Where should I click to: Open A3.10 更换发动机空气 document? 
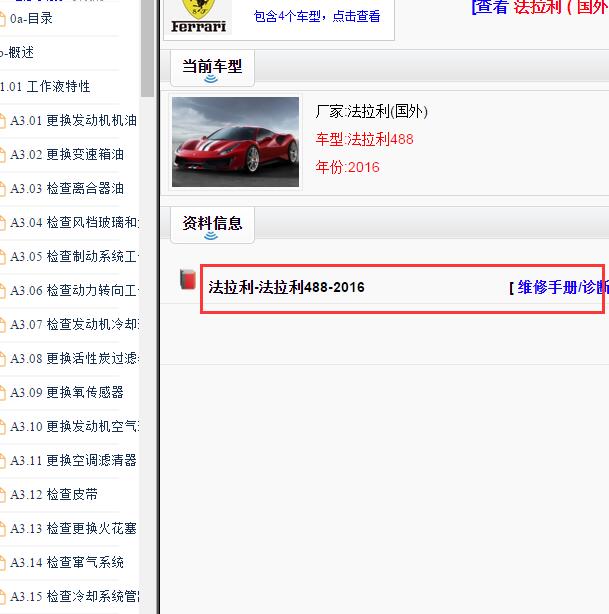(74, 426)
